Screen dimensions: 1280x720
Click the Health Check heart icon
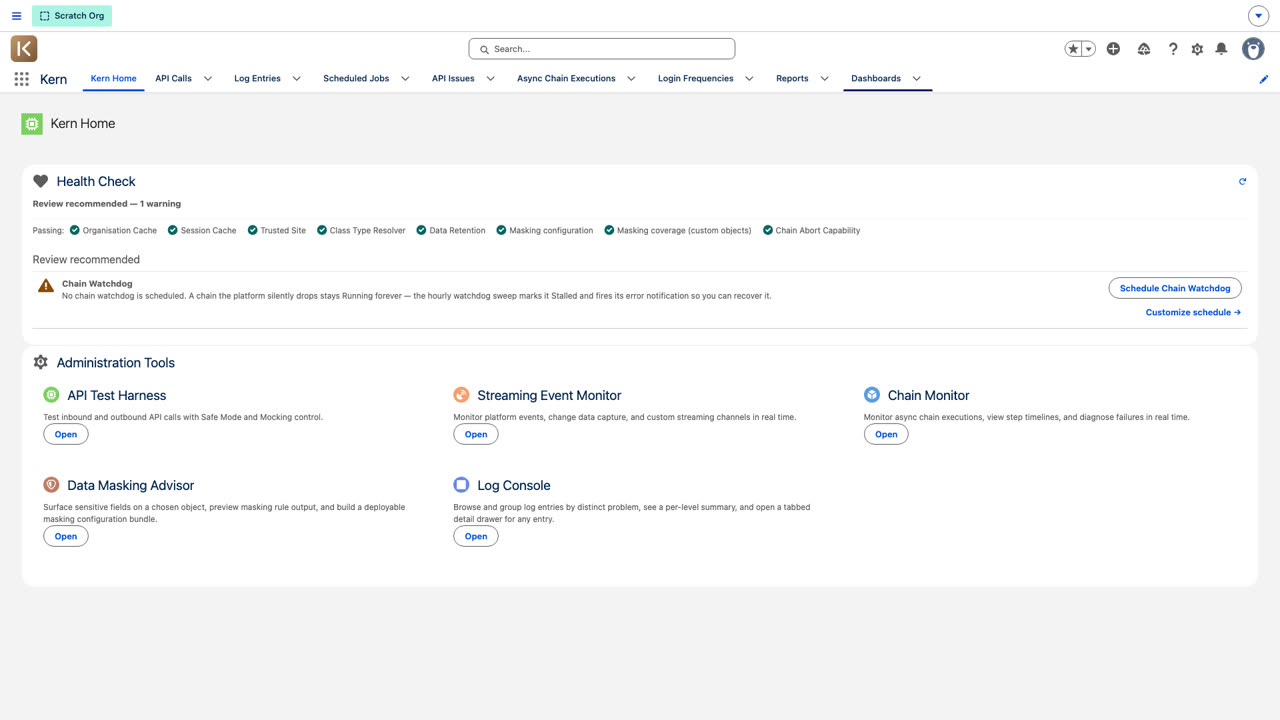point(41,181)
